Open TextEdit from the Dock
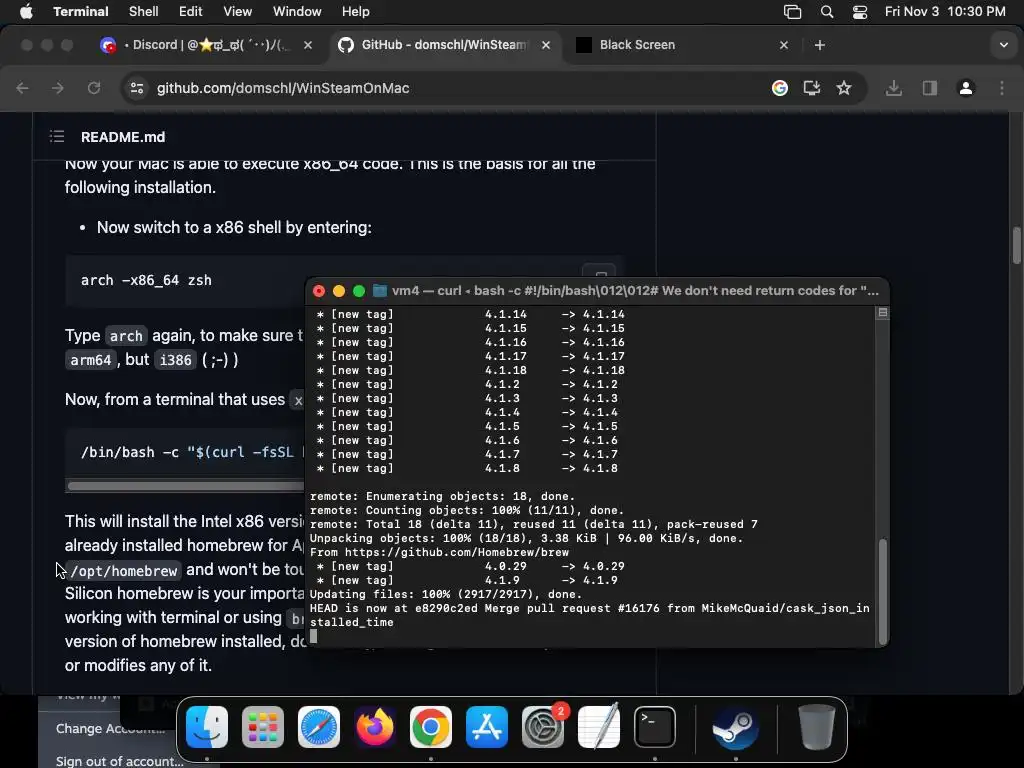The width and height of the screenshot is (1024, 768). tap(599, 727)
